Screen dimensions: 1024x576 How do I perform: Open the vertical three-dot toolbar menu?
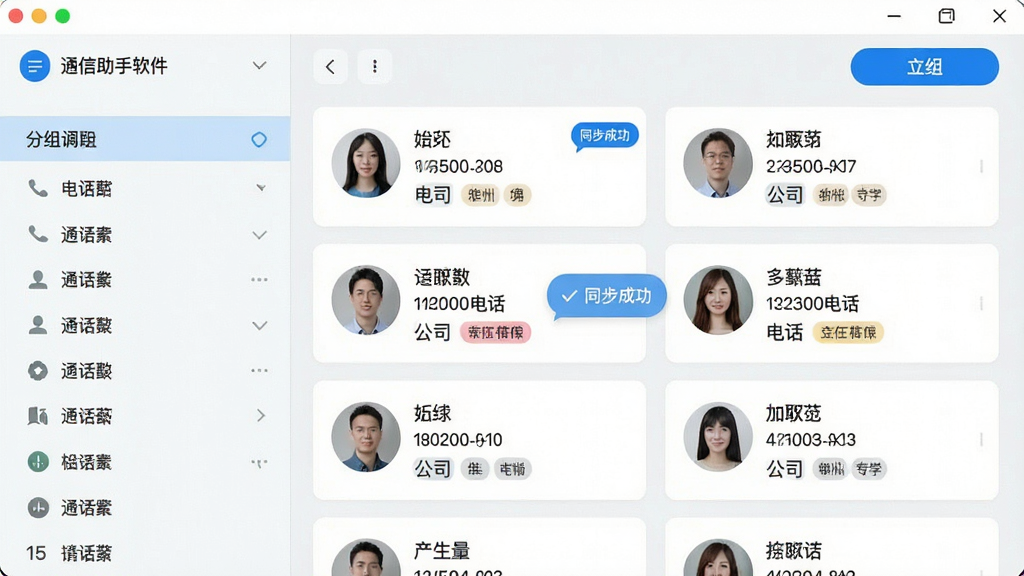point(375,67)
